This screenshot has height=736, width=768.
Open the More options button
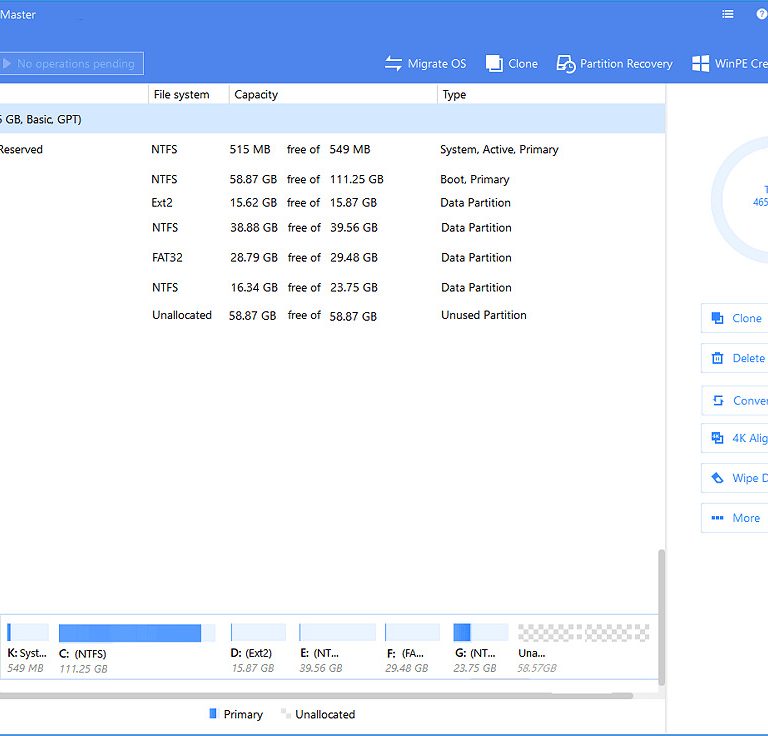coord(735,518)
